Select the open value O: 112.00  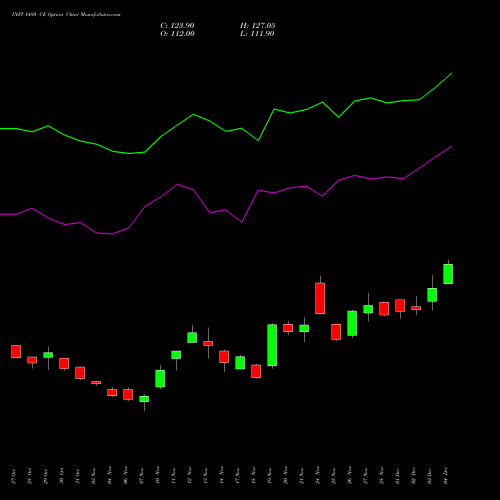click(x=177, y=34)
